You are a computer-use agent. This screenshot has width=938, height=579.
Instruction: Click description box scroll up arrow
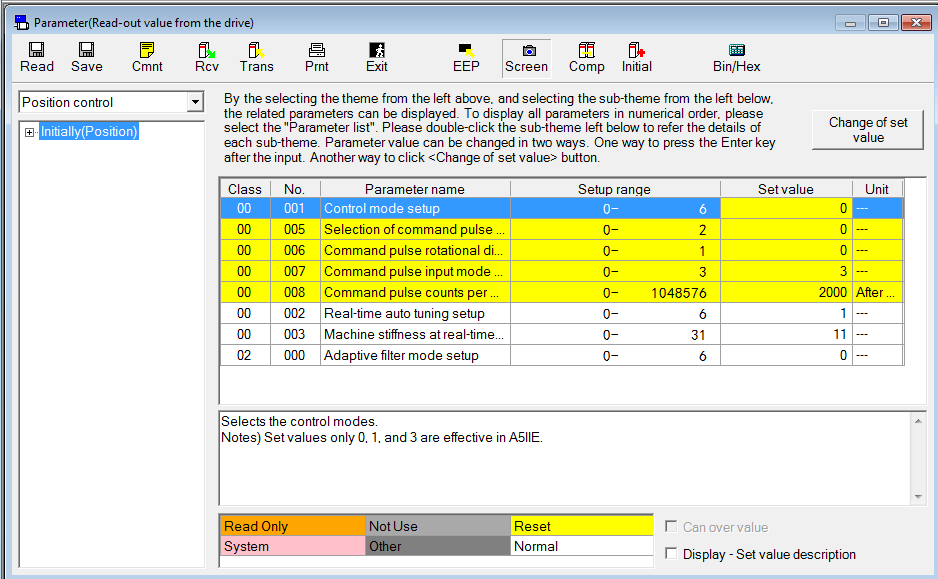pyautogui.click(x=918, y=421)
